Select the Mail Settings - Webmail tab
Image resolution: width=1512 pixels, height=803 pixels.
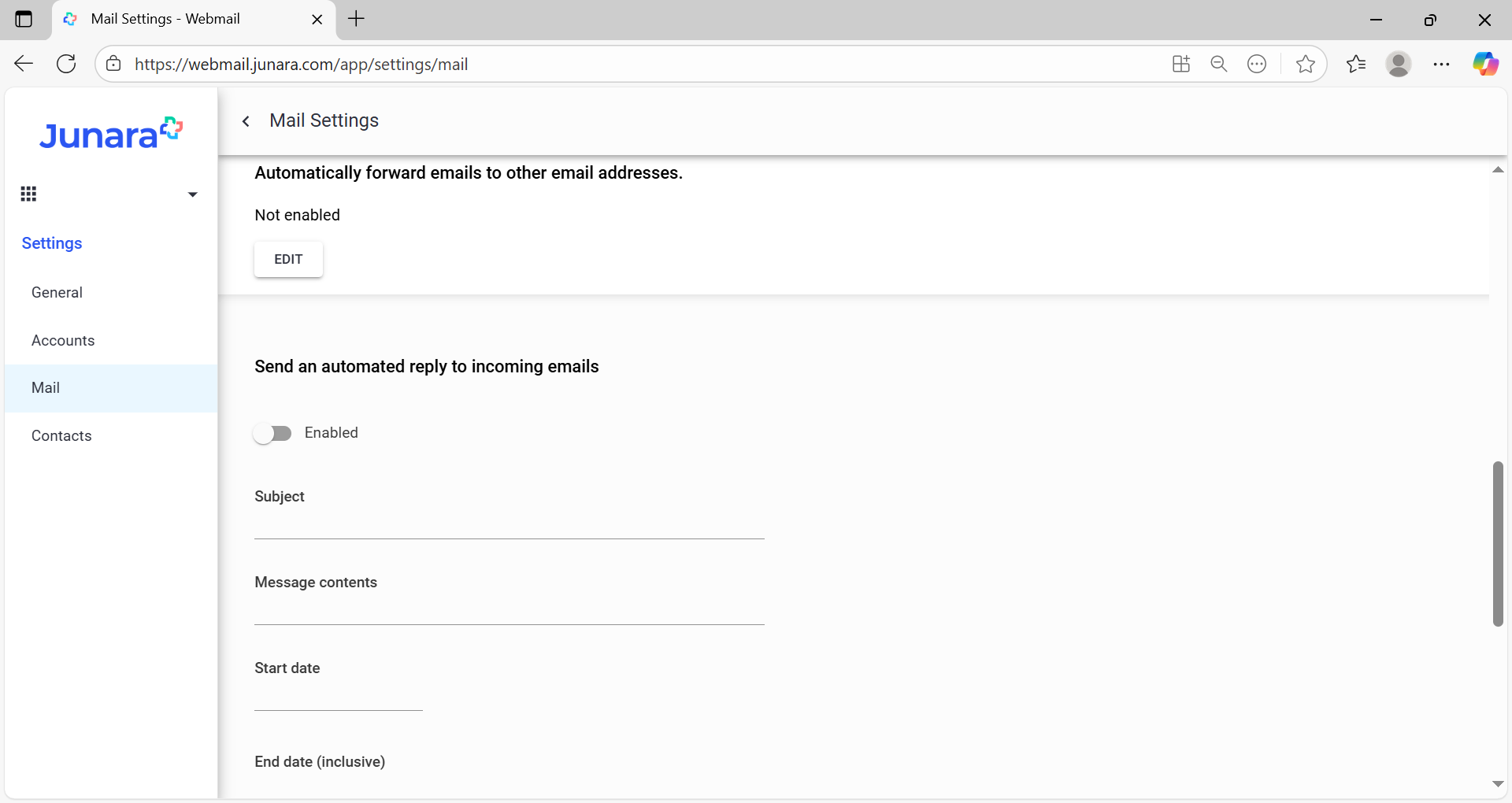click(194, 20)
